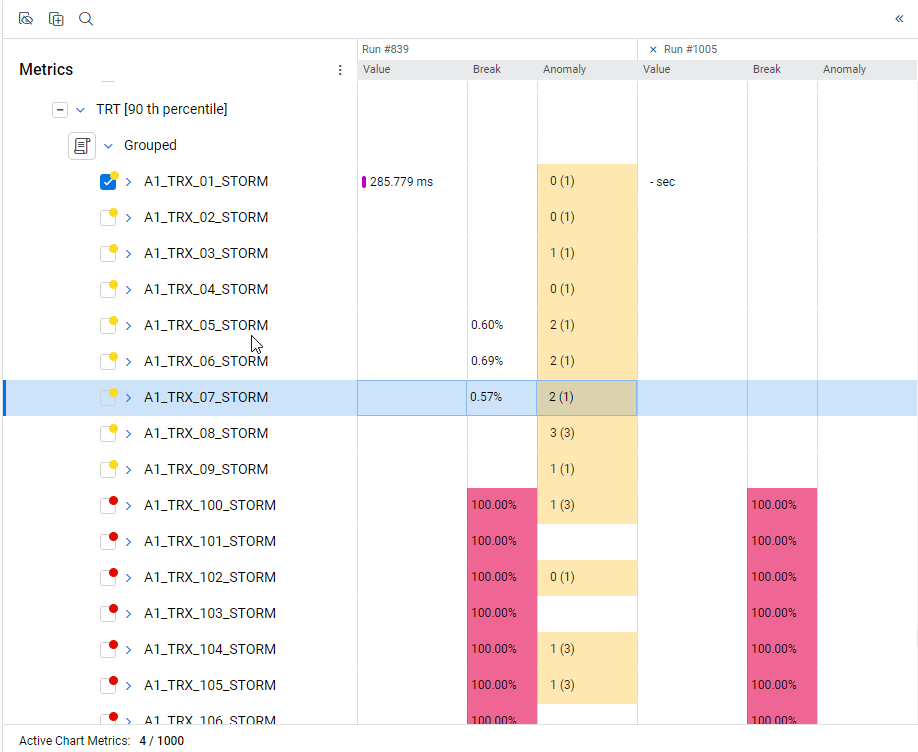Viewport: 918px width, 752px height.
Task: Collapse the Grouped section chevron
Action: [108, 145]
